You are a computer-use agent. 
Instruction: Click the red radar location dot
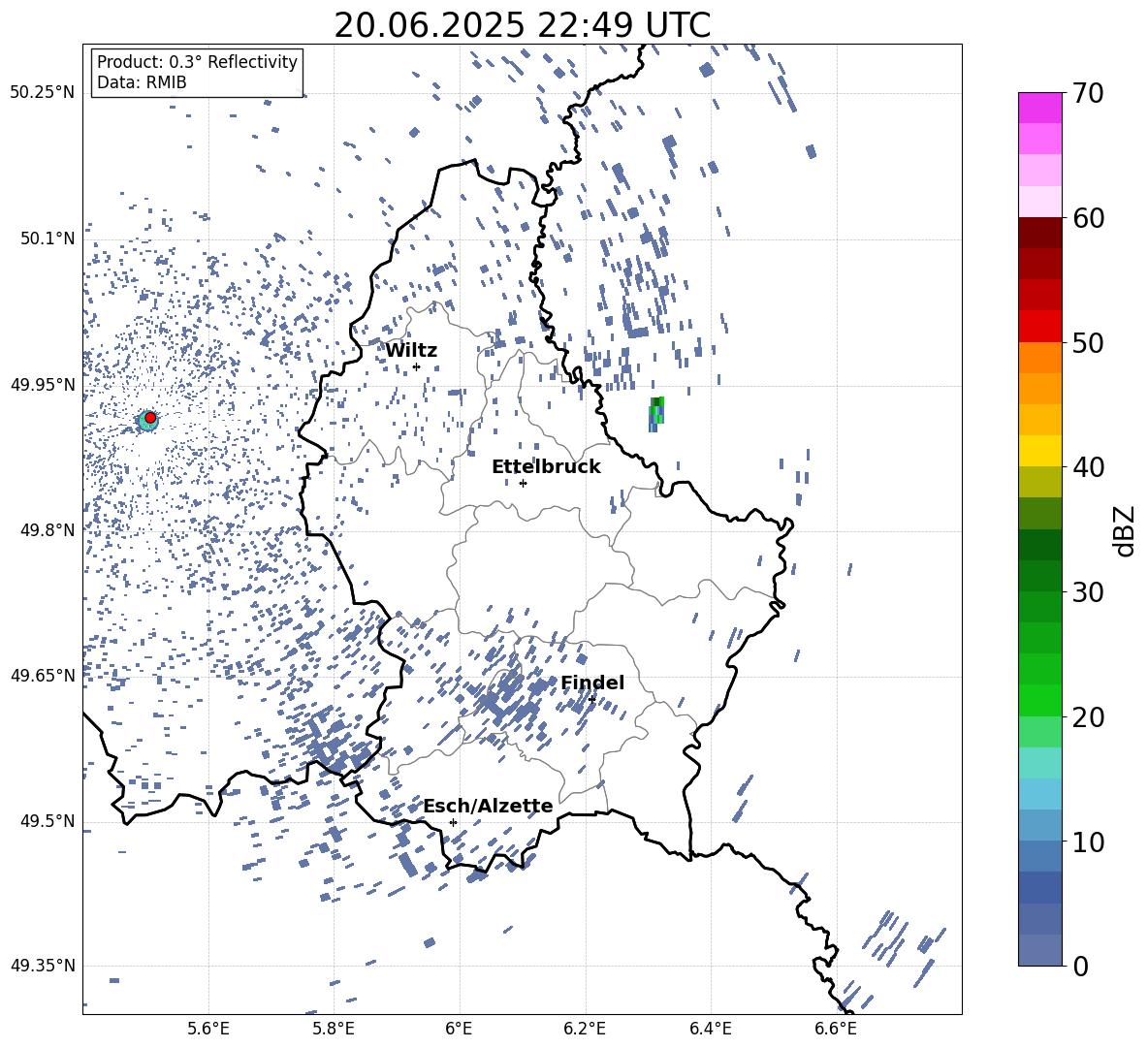point(150,417)
